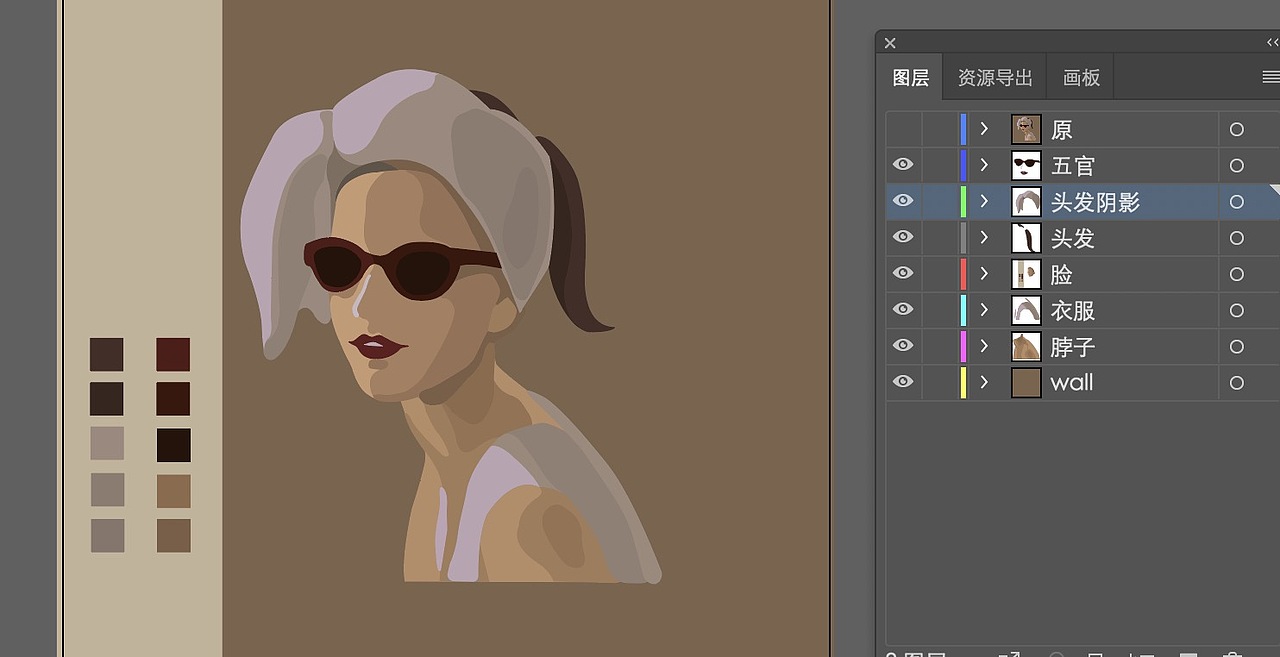Click the target circle of the 原 layer
The height and width of the screenshot is (657, 1280).
[1236, 129]
